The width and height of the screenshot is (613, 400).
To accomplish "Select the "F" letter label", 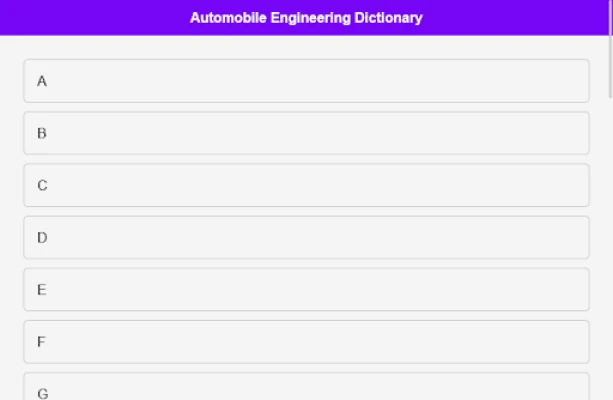I will tap(41, 342).
